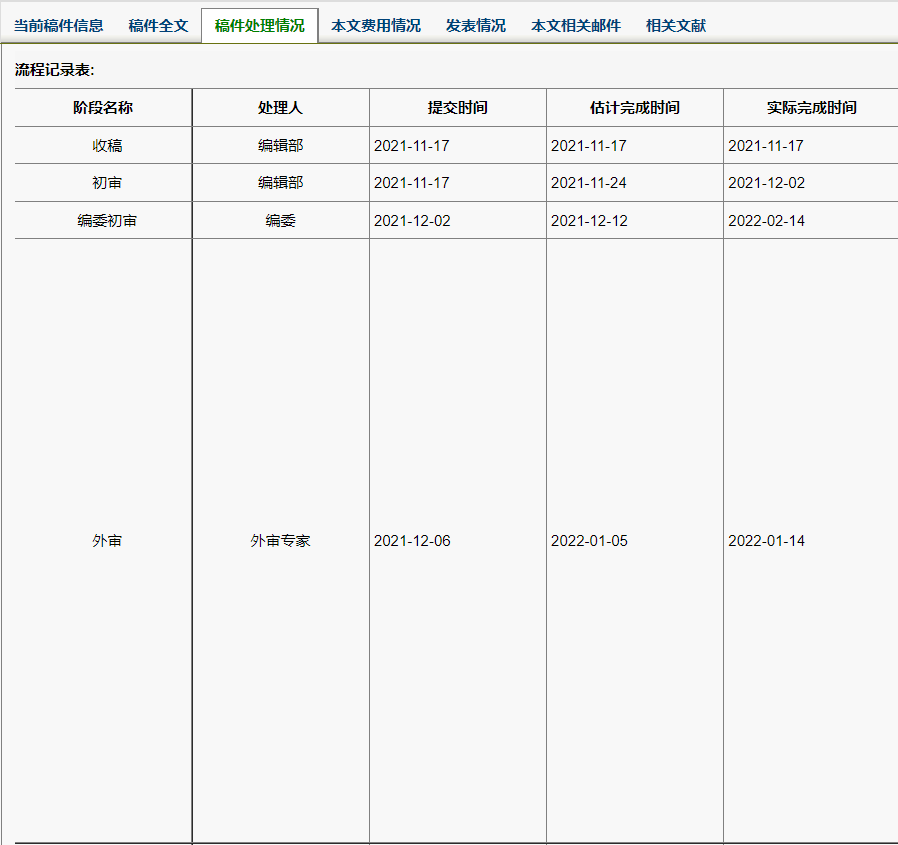898x845 pixels.
Task: Click the 外审专家 handler cell
Action: [281, 541]
